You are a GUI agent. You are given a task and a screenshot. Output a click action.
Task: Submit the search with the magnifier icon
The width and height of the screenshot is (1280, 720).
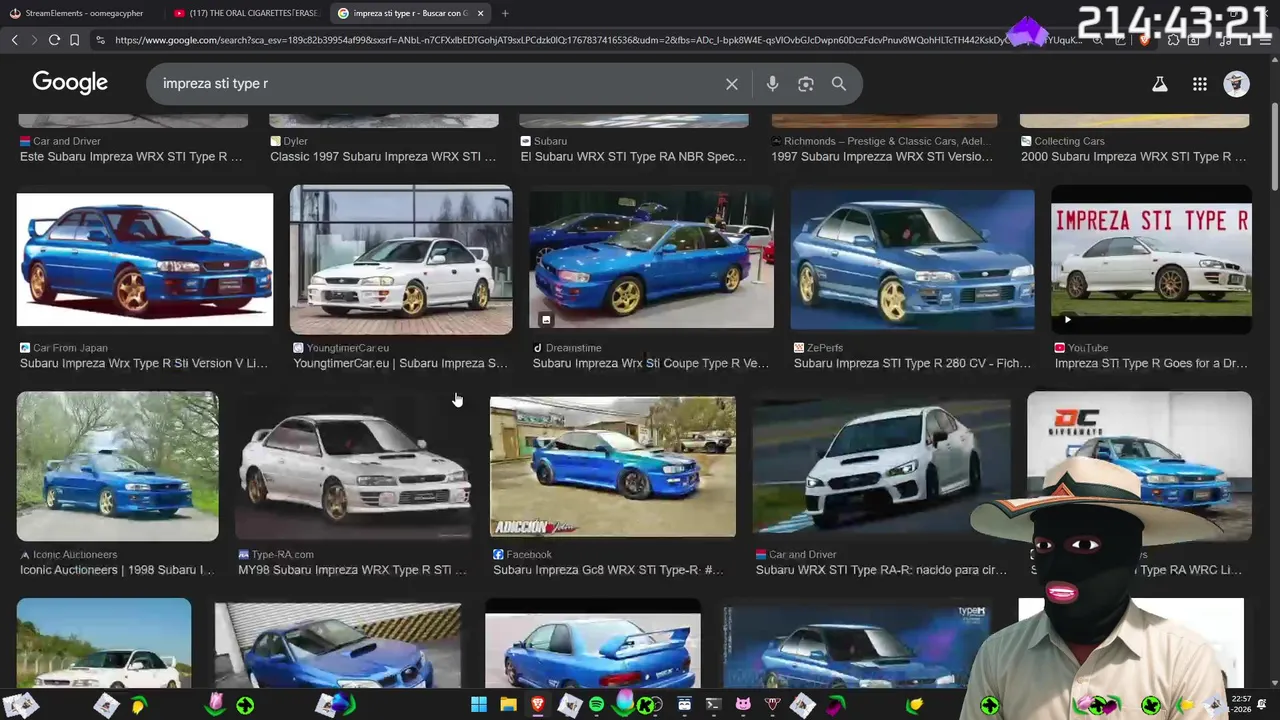coord(839,84)
